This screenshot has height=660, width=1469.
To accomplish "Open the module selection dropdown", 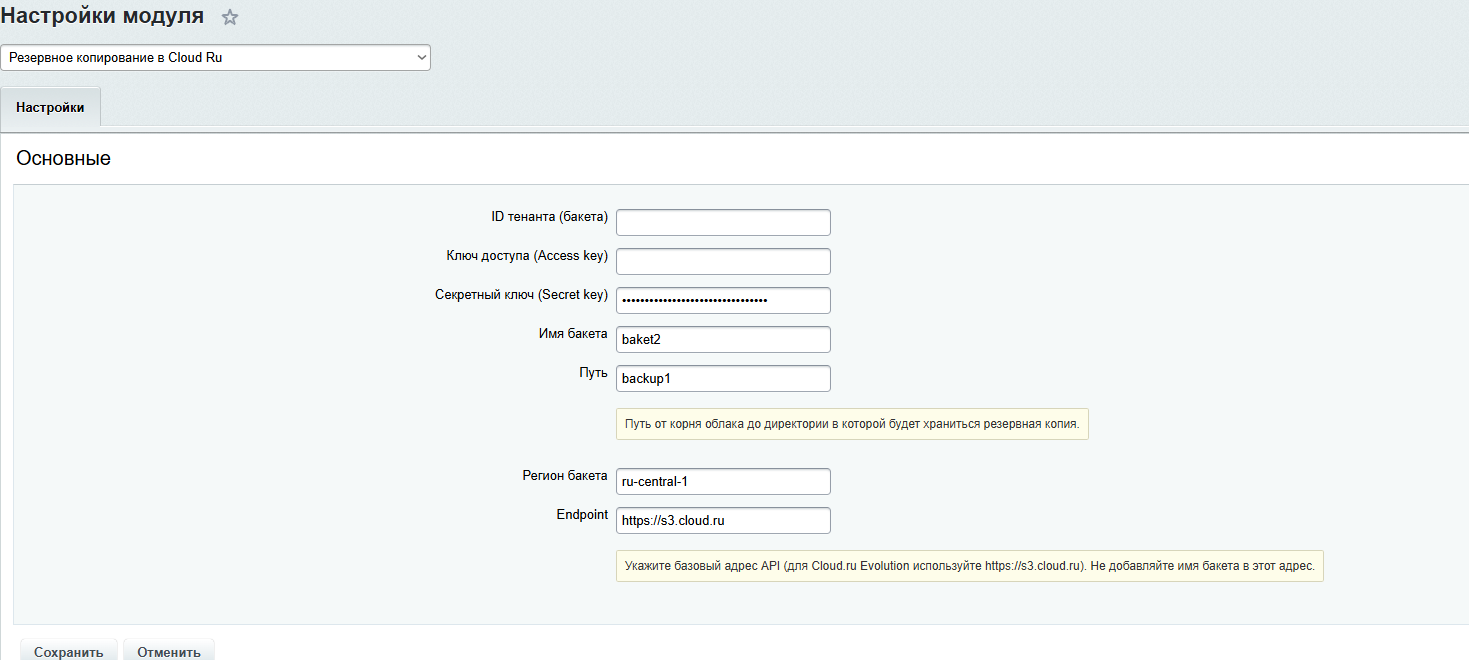I will point(215,58).
